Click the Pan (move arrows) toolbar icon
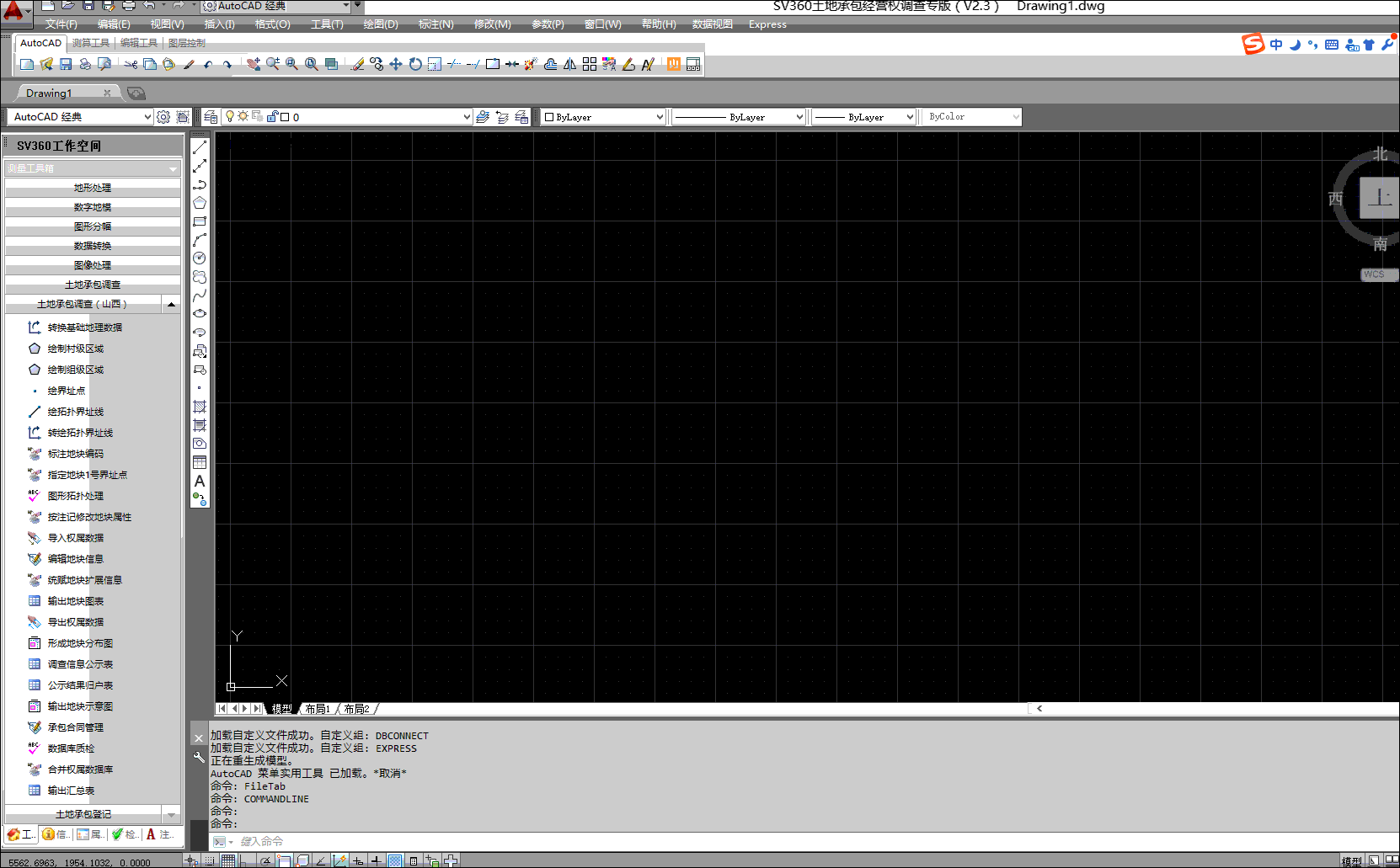Screen dimensions: 1400x868 click(x=396, y=64)
